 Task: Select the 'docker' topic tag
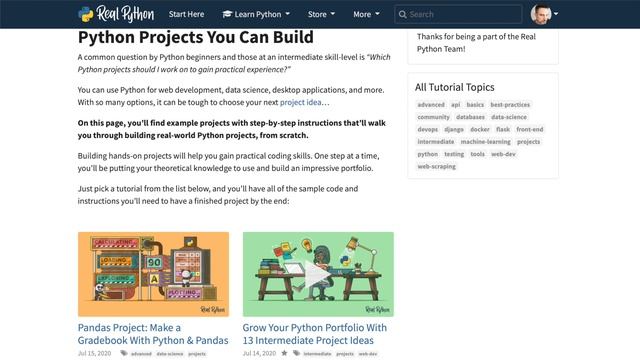tap(480, 129)
